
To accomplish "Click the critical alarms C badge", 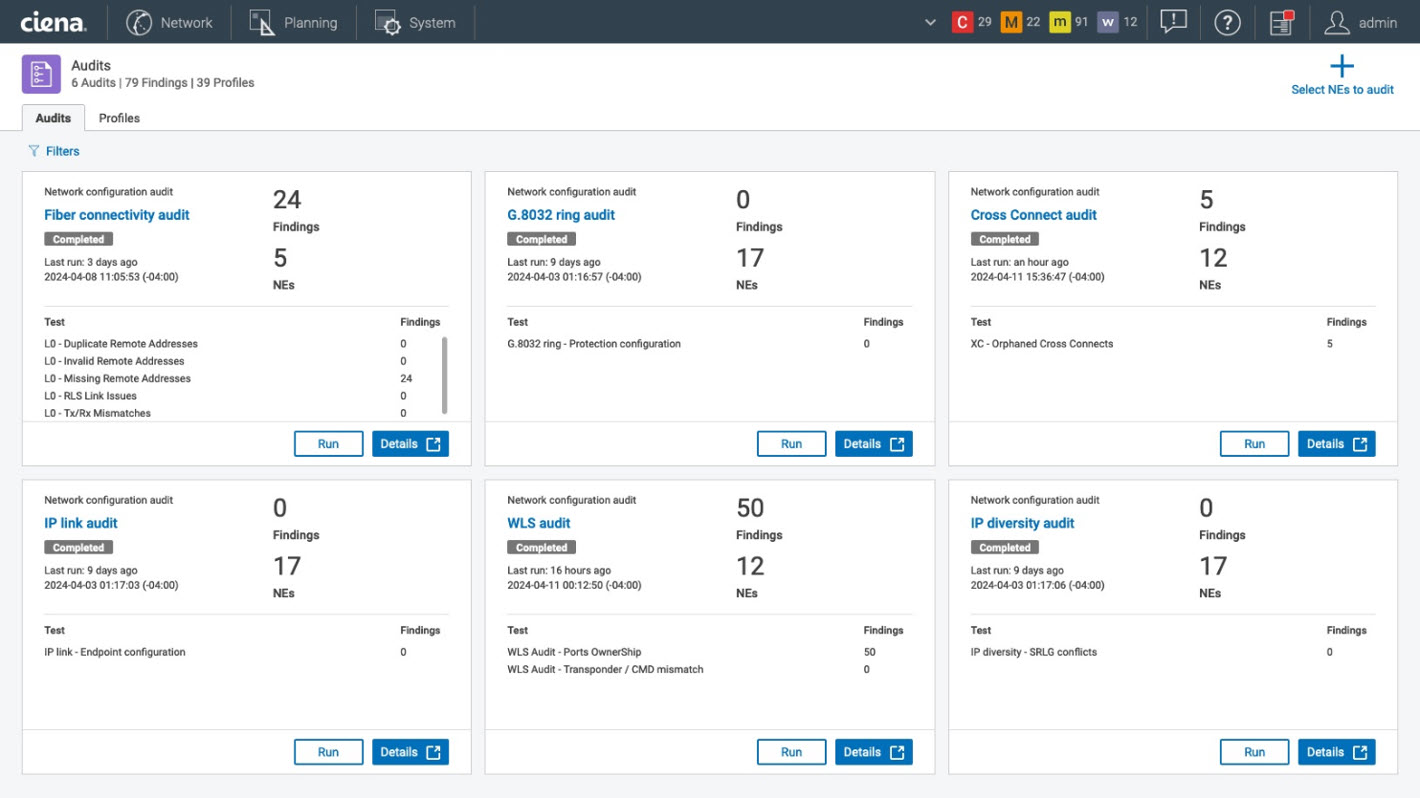I will pyautogui.click(x=962, y=22).
